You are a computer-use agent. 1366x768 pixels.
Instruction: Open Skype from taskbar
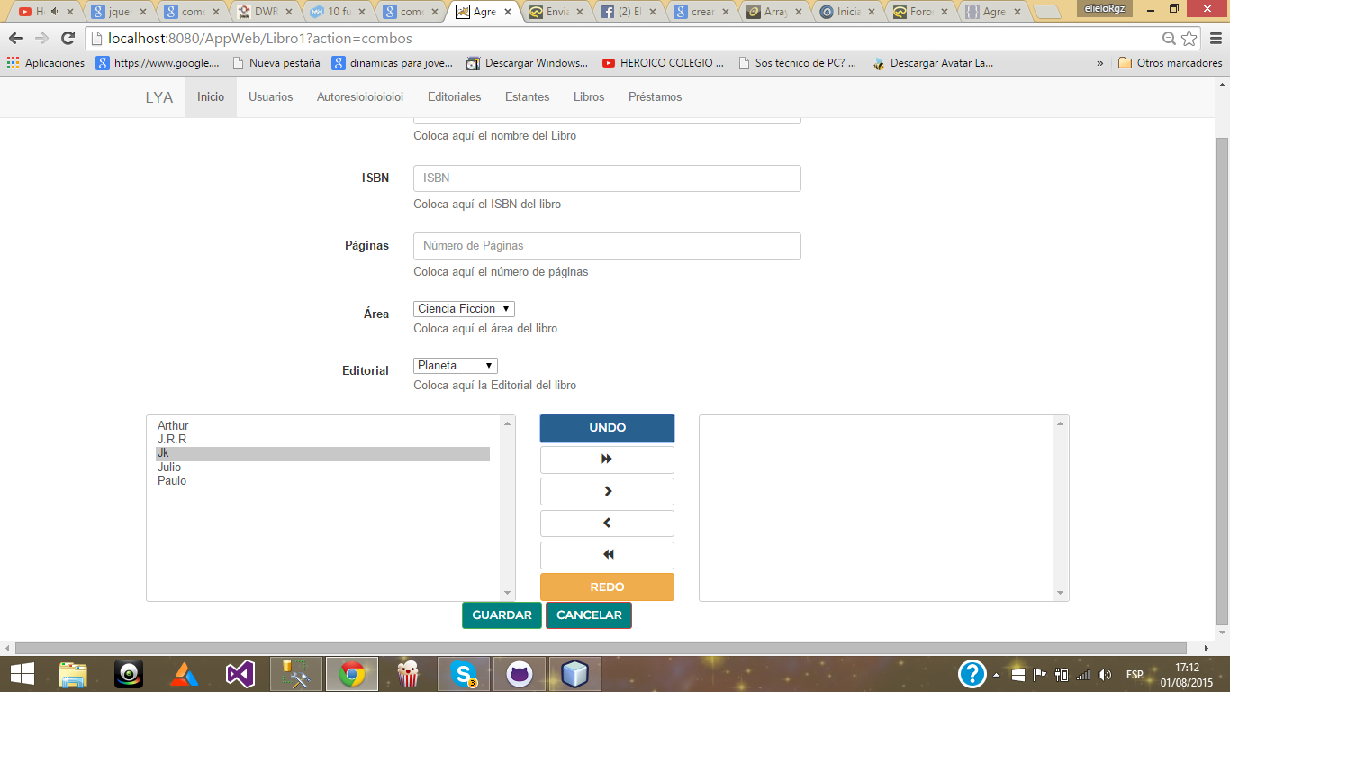pyautogui.click(x=464, y=674)
